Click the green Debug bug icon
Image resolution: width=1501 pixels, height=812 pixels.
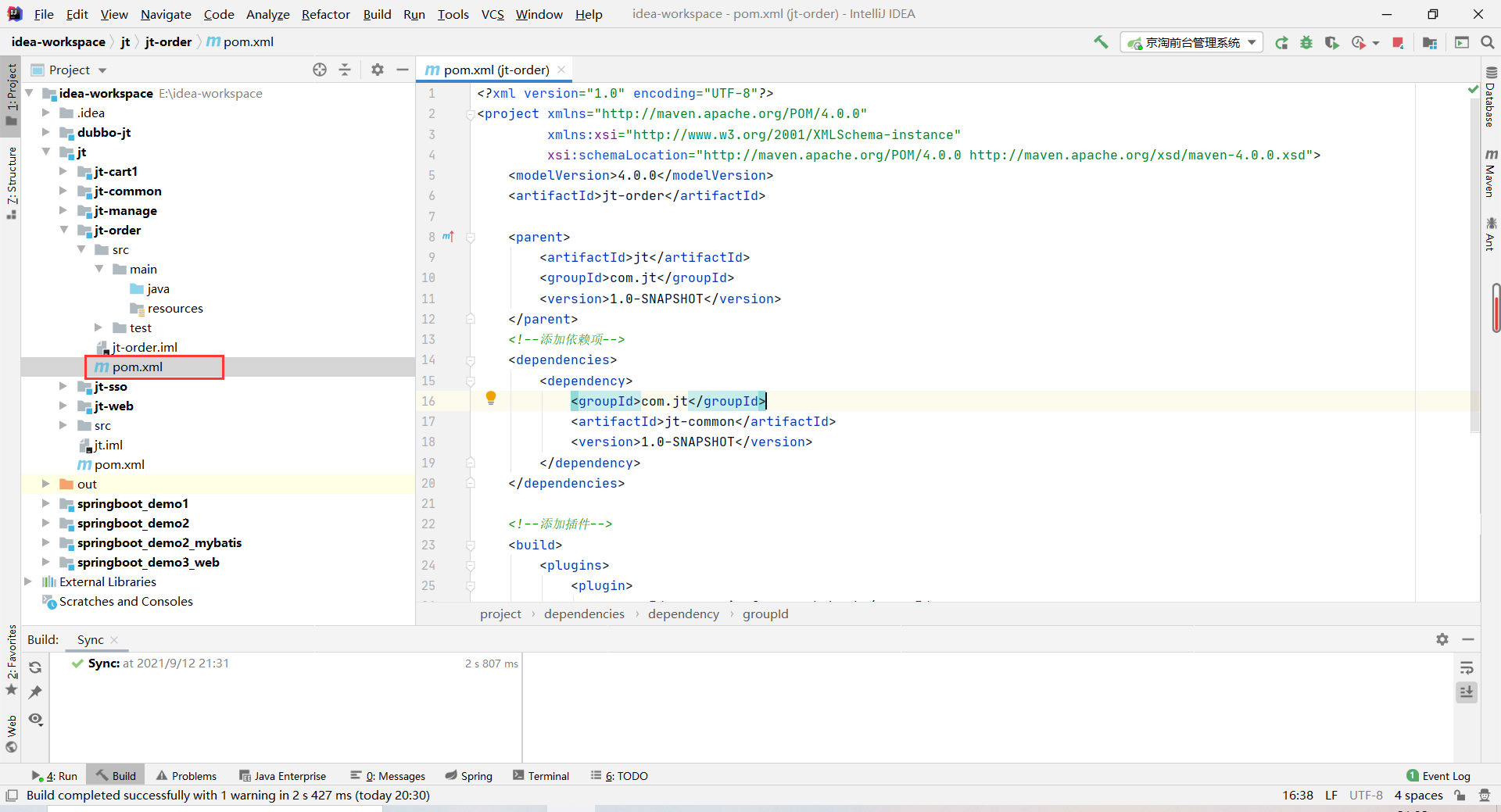point(1306,42)
